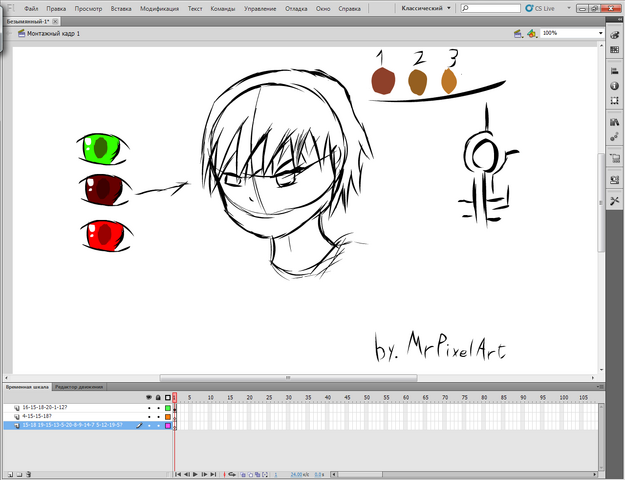Viewport: 625px width, 480px height.
Task: Open the Swatches panel icon
Action: pyautogui.click(x=614, y=50)
